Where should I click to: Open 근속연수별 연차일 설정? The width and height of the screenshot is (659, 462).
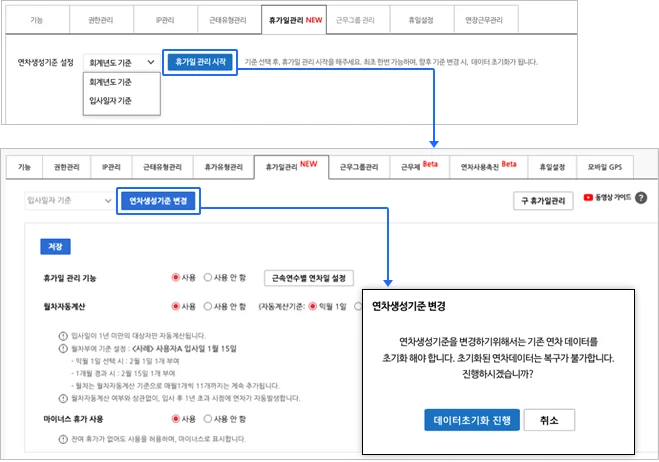click(309, 277)
